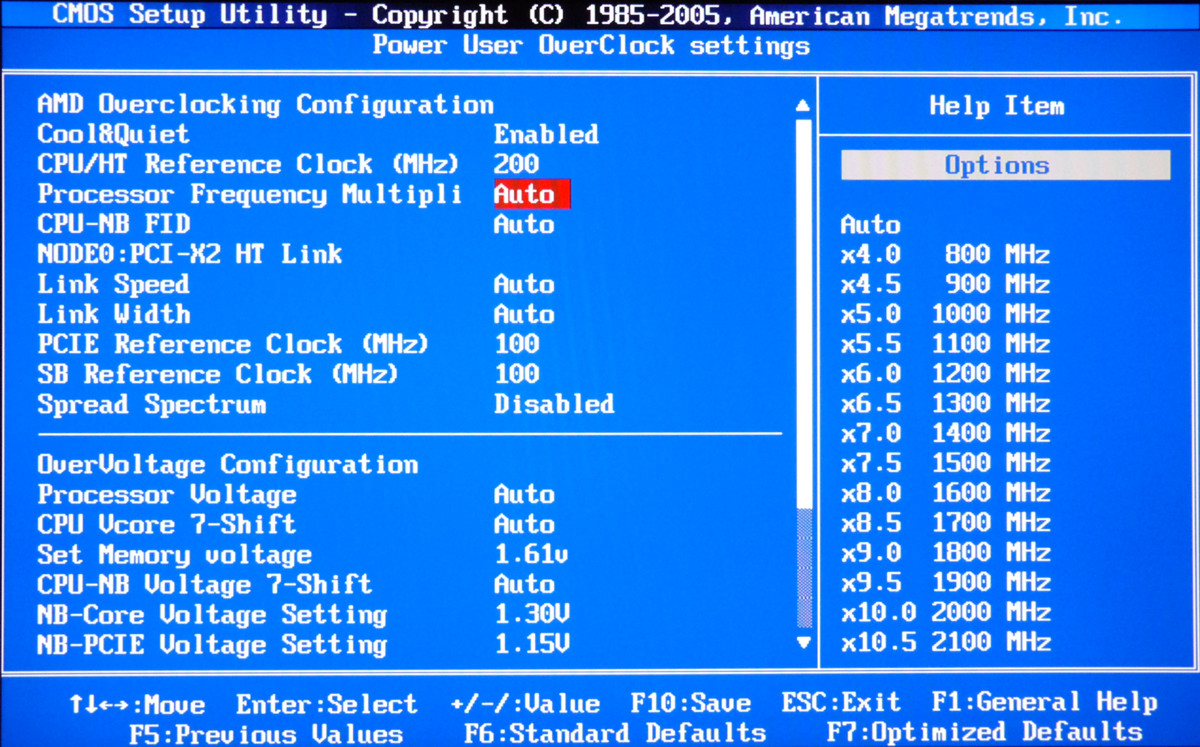Click the scroll up arrow of the settings list
Viewport: 1200px width, 747px height.
point(802,105)
